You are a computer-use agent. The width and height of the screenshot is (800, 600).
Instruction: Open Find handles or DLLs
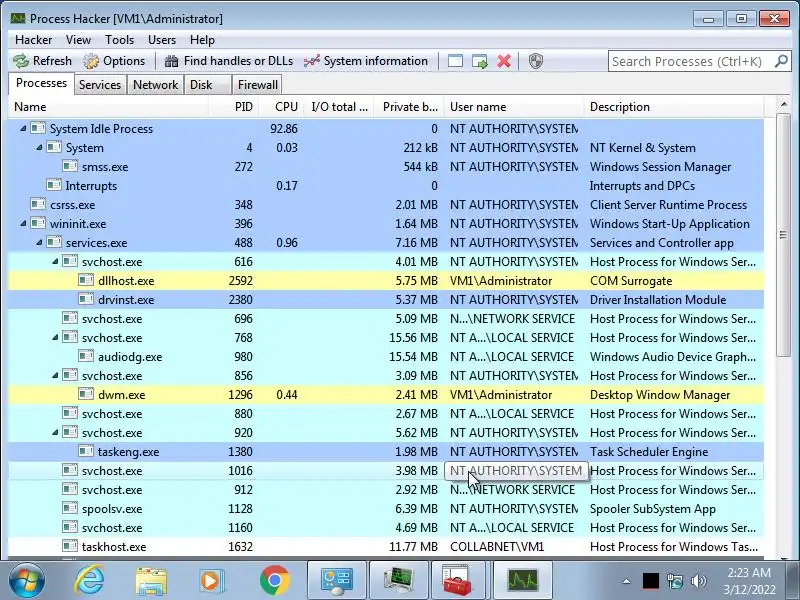(229, 61)
